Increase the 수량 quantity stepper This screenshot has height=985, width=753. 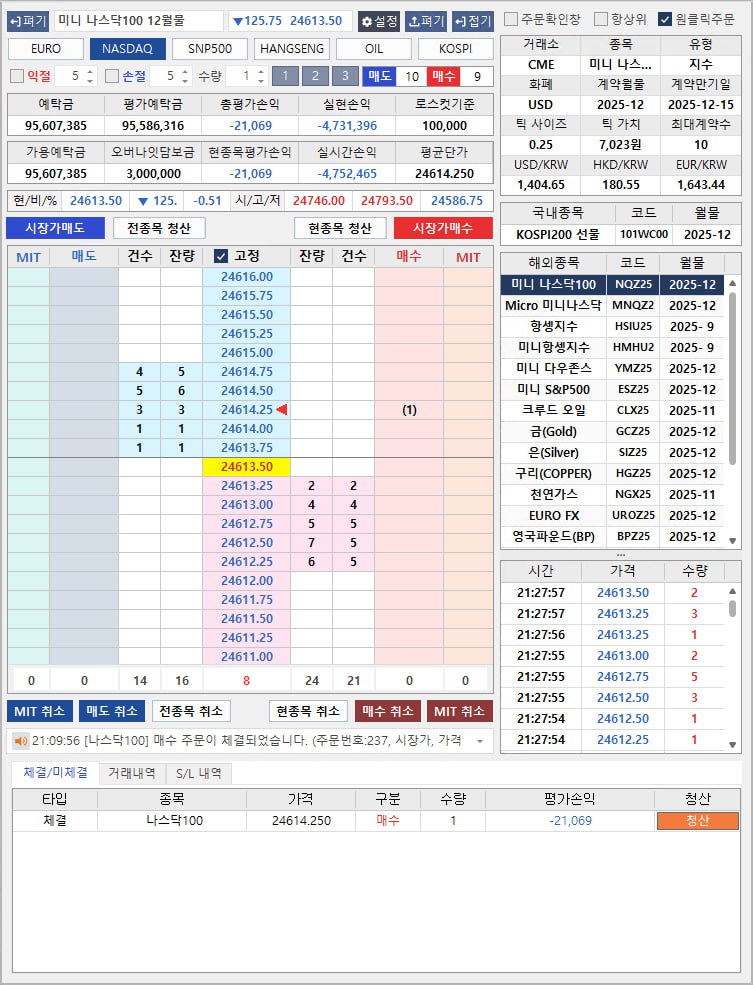coord(261,72)
